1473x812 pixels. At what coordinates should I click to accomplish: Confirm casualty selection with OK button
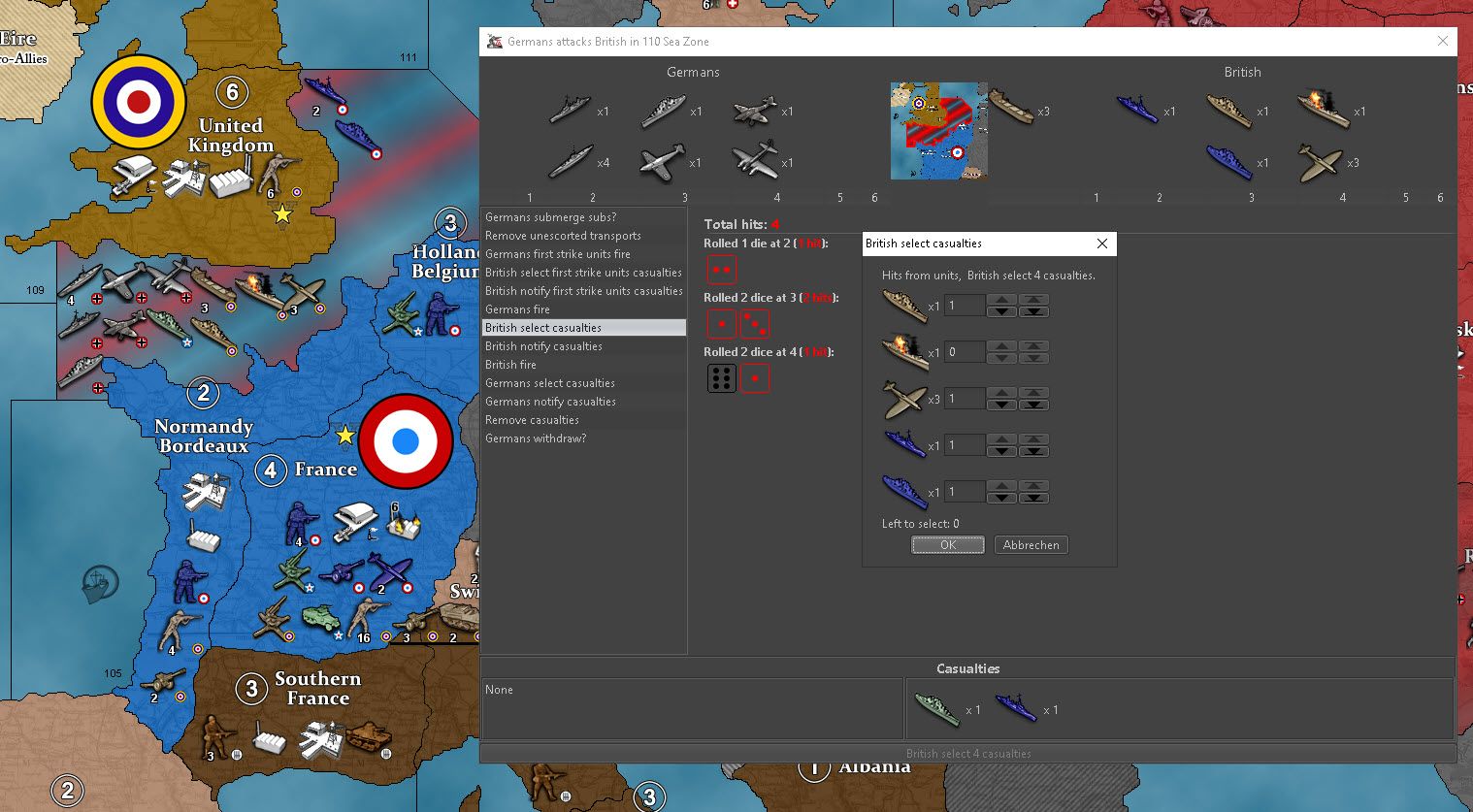pos(948,545)
